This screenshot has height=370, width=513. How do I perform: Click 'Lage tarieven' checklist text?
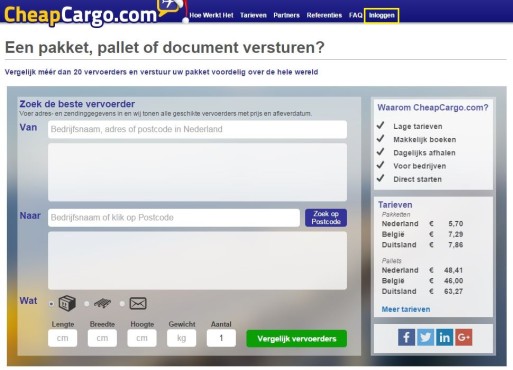[418, 126]
